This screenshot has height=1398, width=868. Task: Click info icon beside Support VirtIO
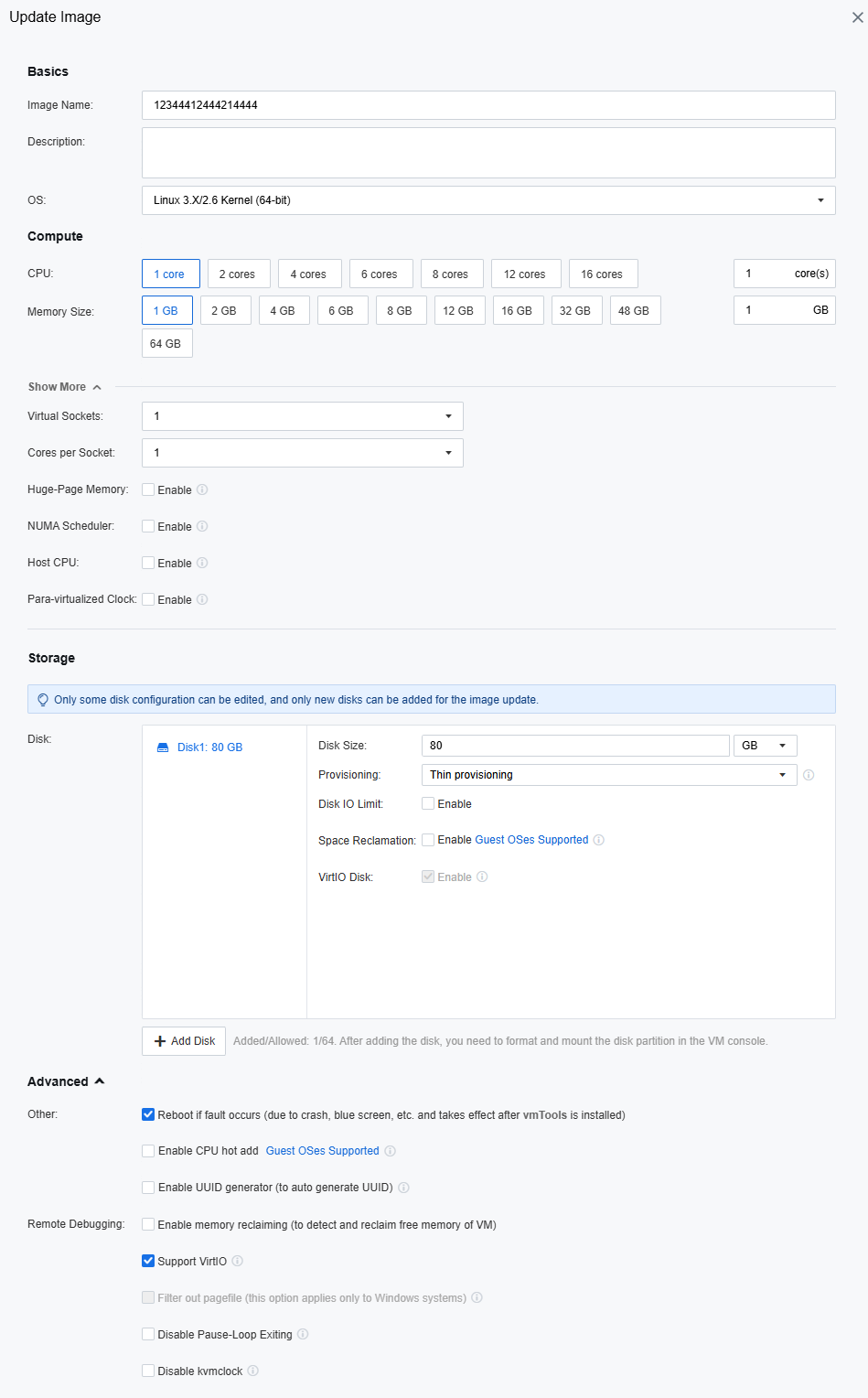(x=237, y=1261)
